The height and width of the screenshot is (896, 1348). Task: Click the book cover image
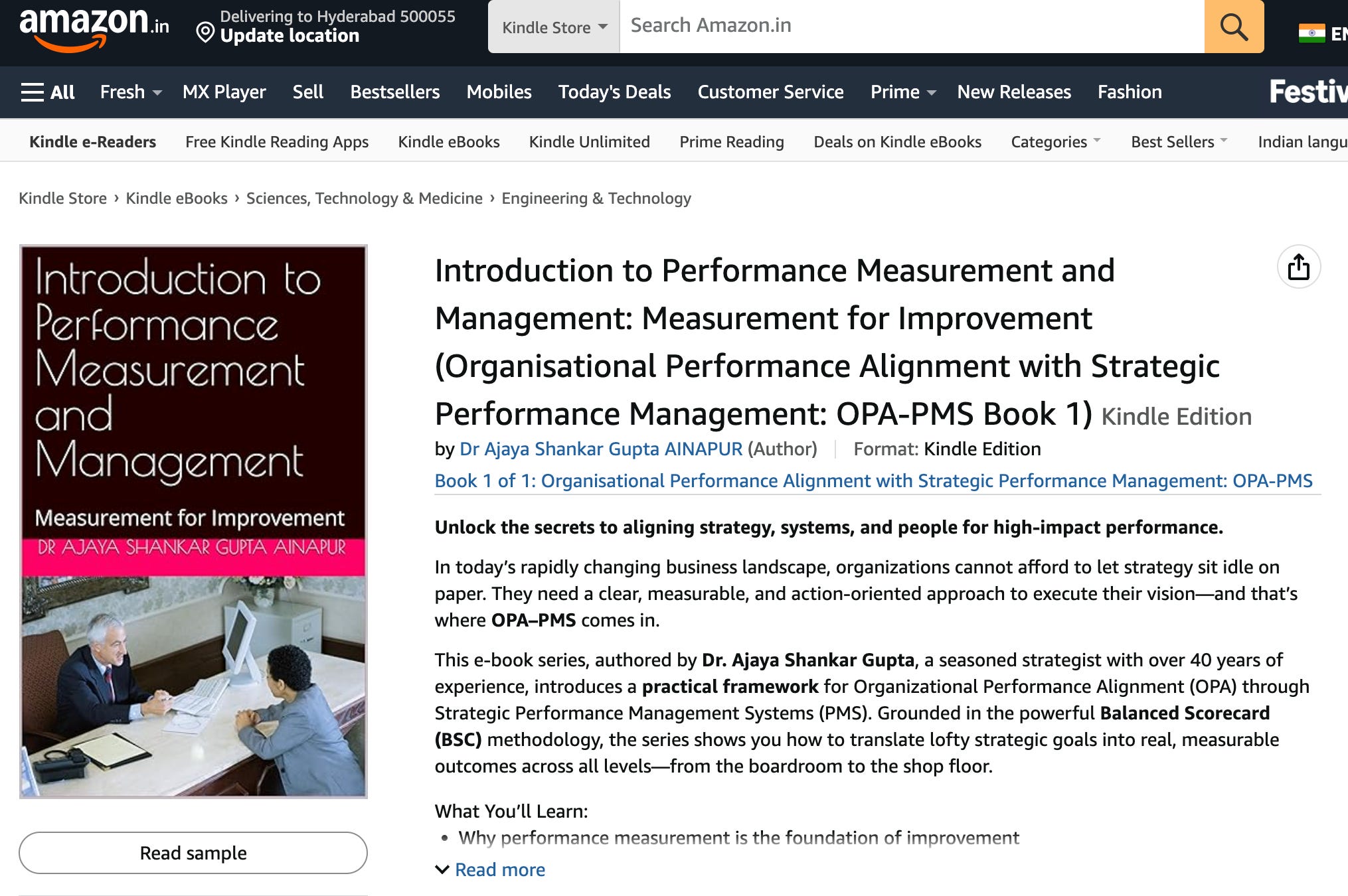(x=193, y=521)
